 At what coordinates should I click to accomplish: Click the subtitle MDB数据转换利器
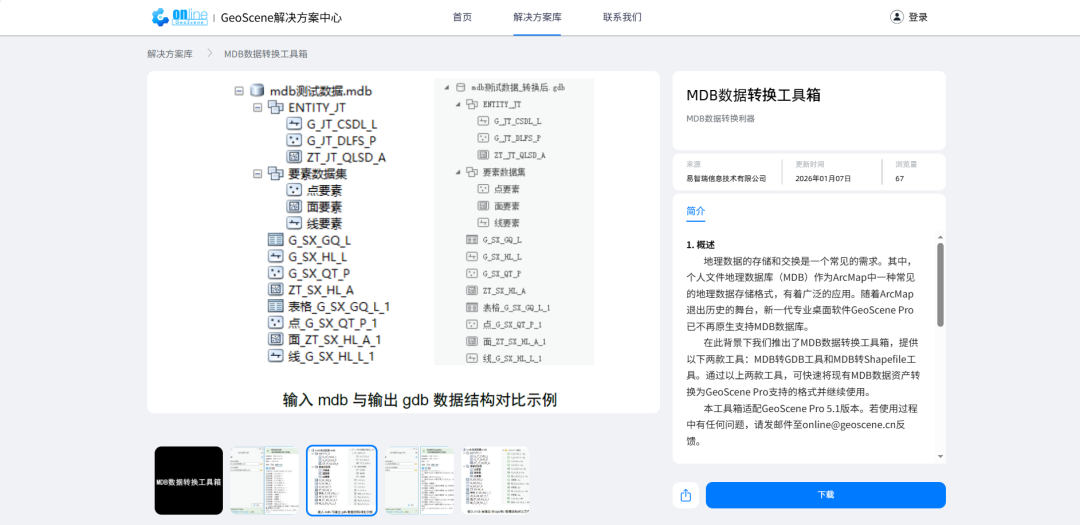(720, 119)
